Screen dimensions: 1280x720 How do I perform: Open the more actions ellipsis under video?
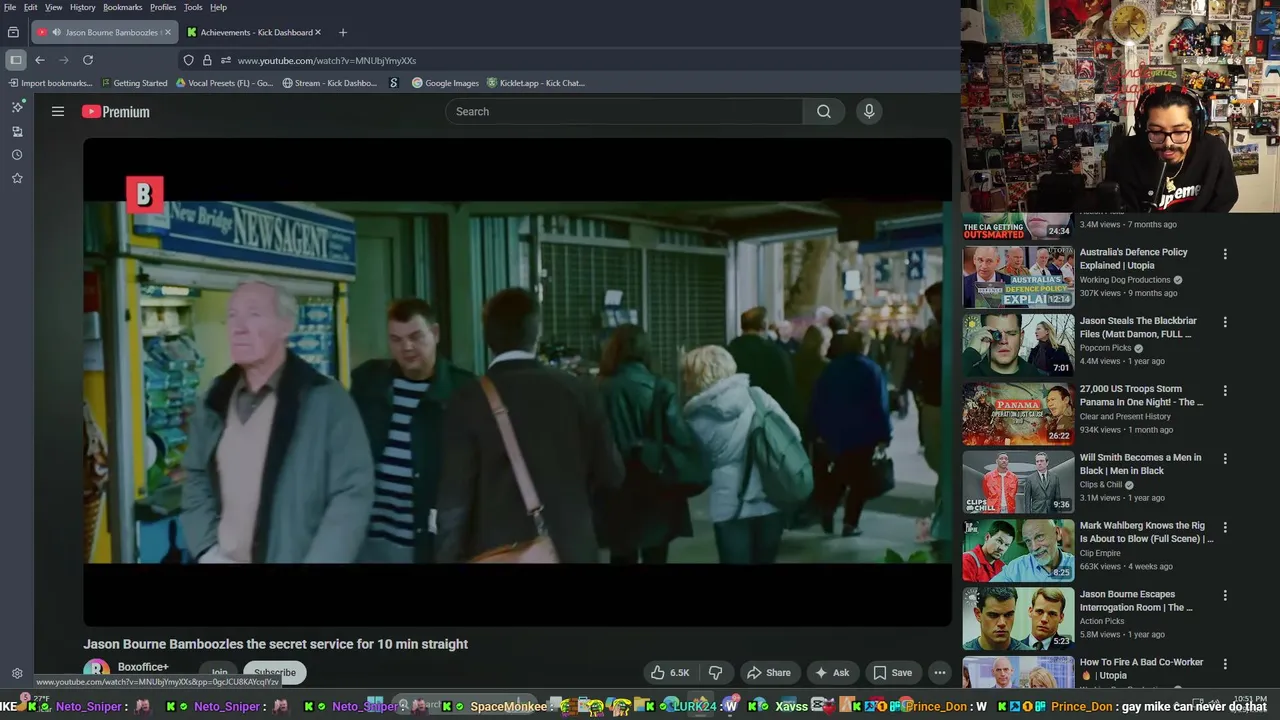click(940, 673)
